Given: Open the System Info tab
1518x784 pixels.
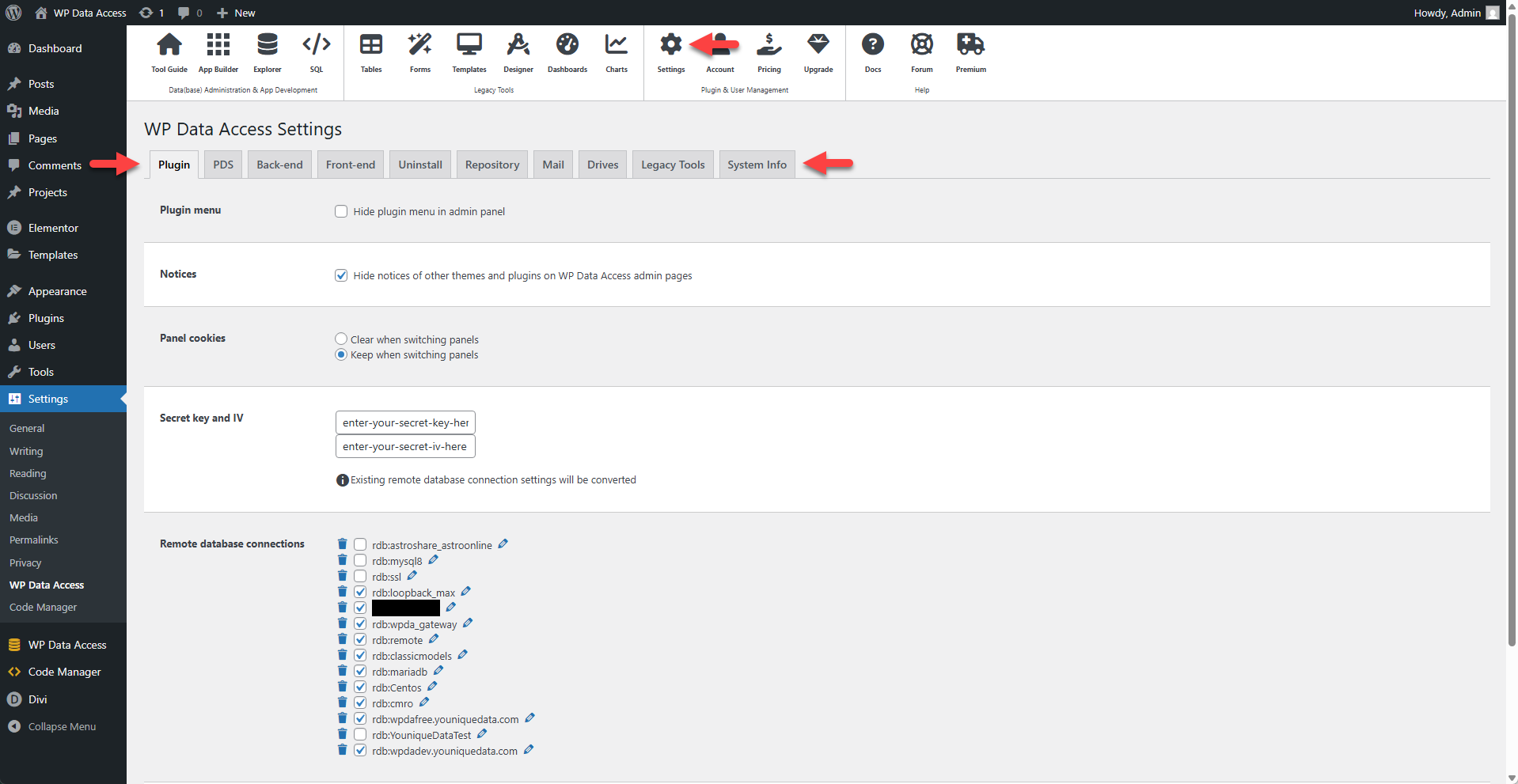Looking at the screenshot, I should click(756, 165).
